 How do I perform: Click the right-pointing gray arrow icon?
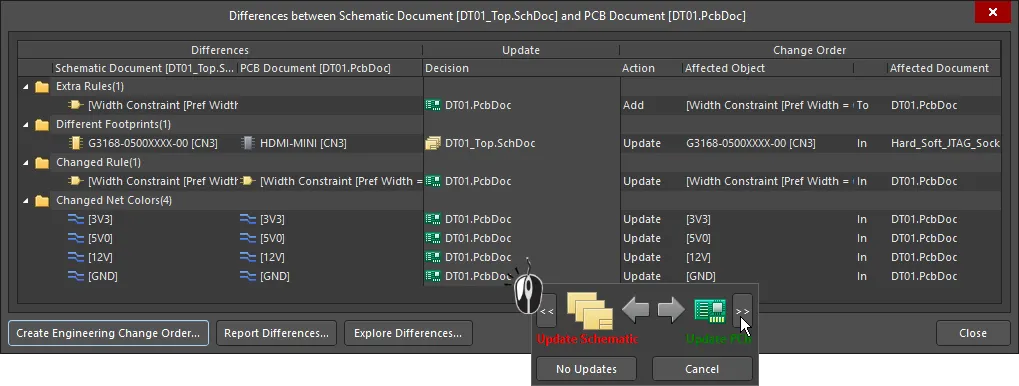(x=671, y=311)
